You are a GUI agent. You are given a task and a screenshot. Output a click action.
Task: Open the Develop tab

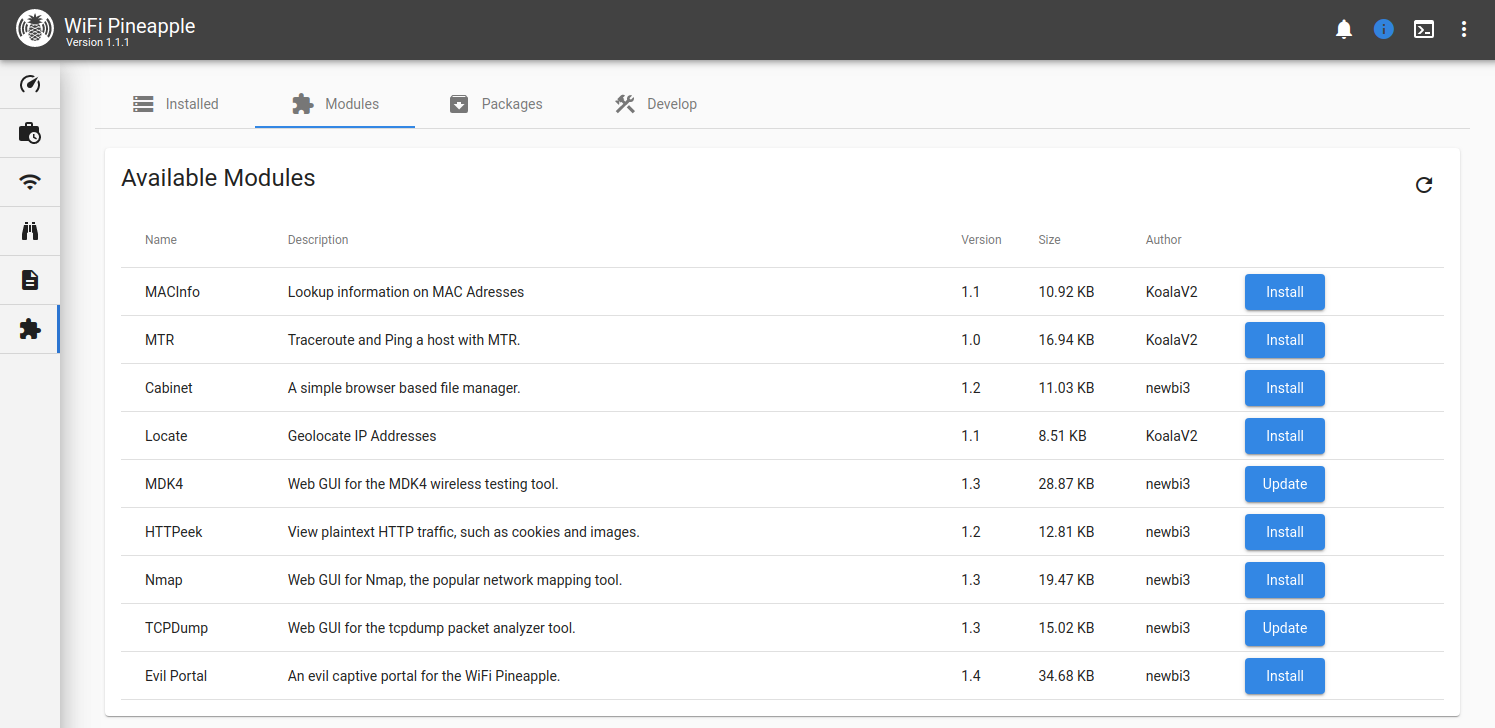[x=655, y=104]
